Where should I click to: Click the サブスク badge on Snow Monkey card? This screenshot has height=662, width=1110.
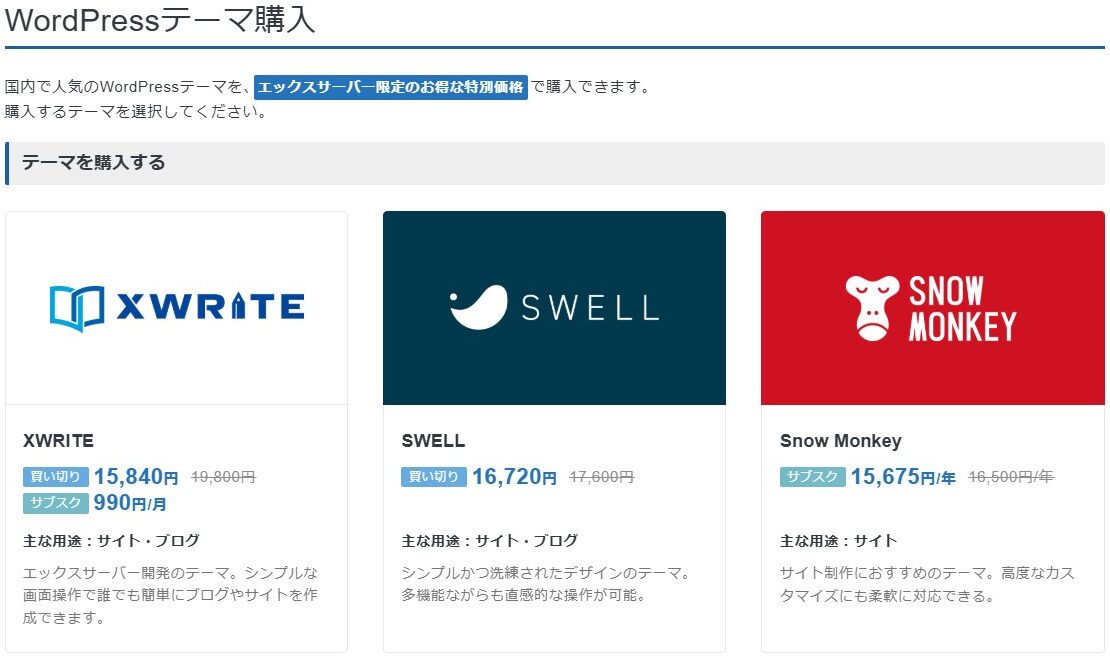[x=812, y=476]
